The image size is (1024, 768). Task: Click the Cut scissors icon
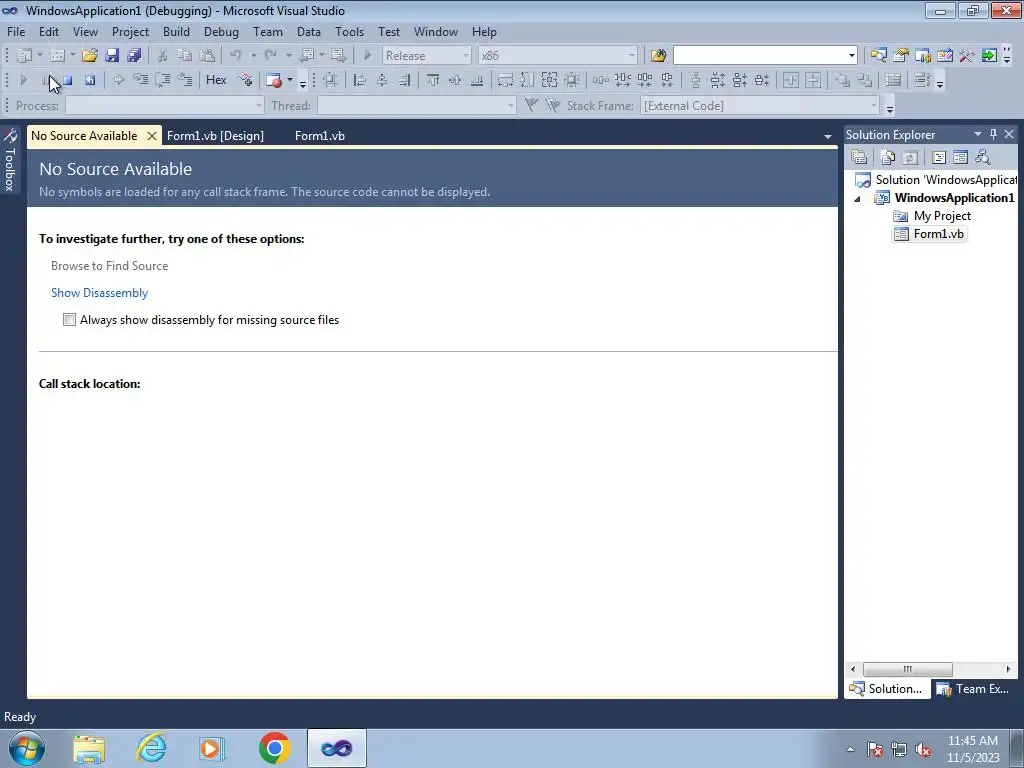point(163,56)
